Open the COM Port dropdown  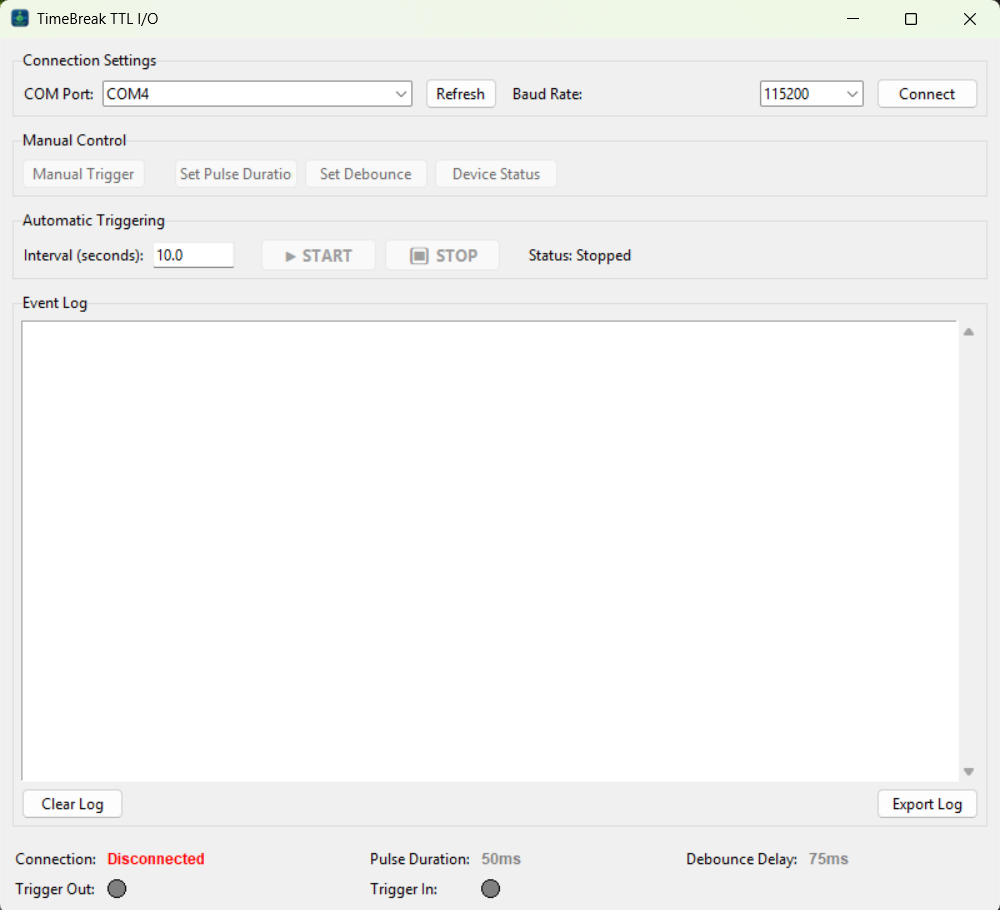point(257,94)
